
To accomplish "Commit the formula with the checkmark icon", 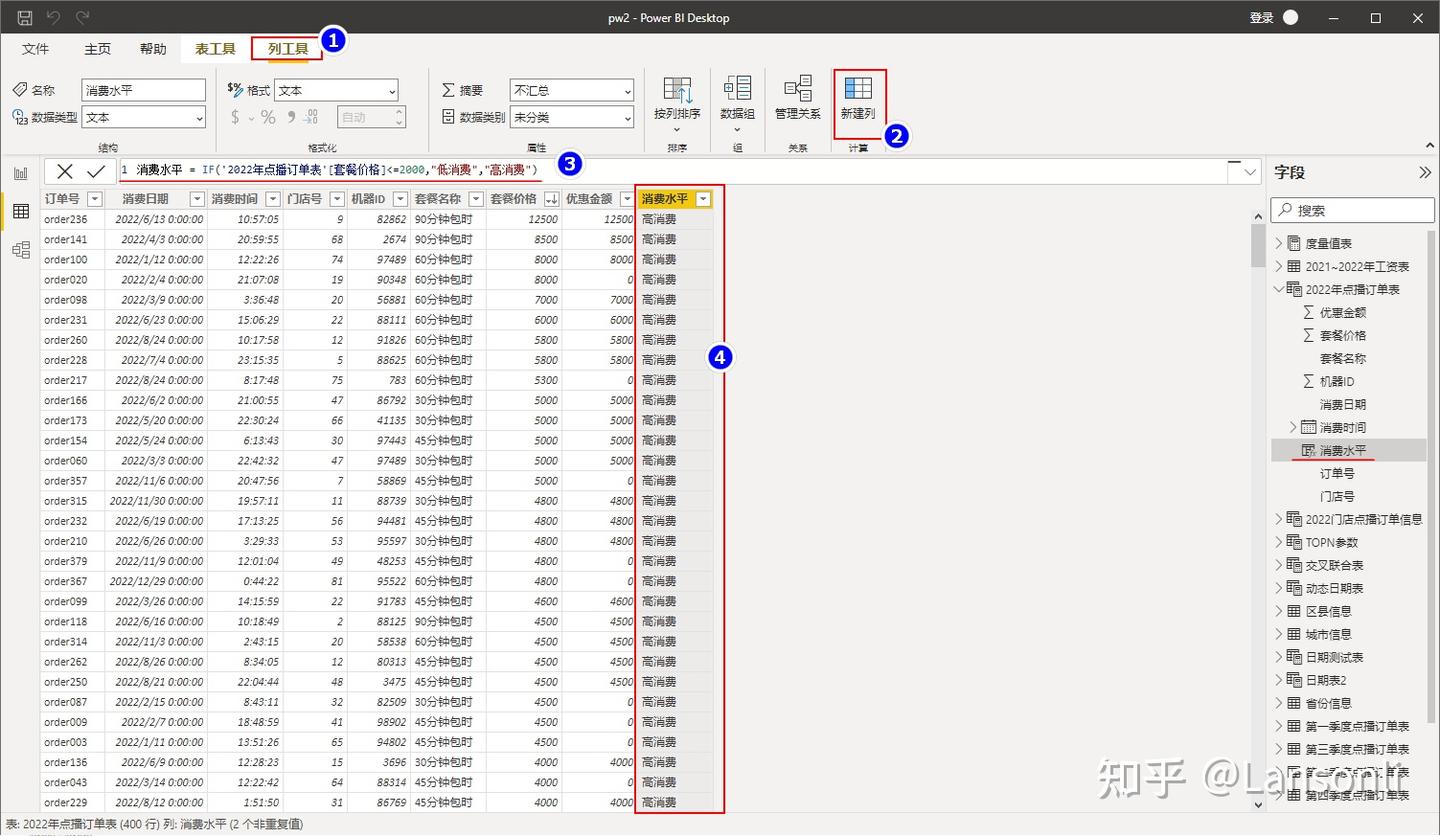I will (96, 172).
